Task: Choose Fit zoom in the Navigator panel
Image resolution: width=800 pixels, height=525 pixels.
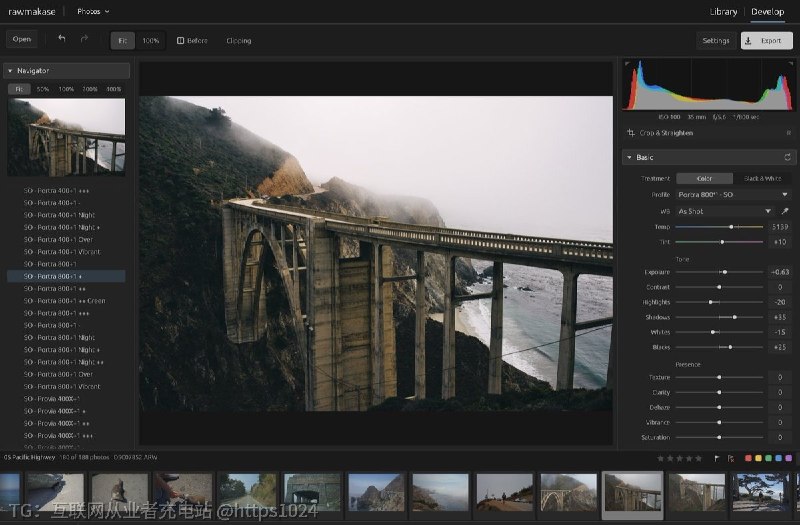Action: (19, 89)
